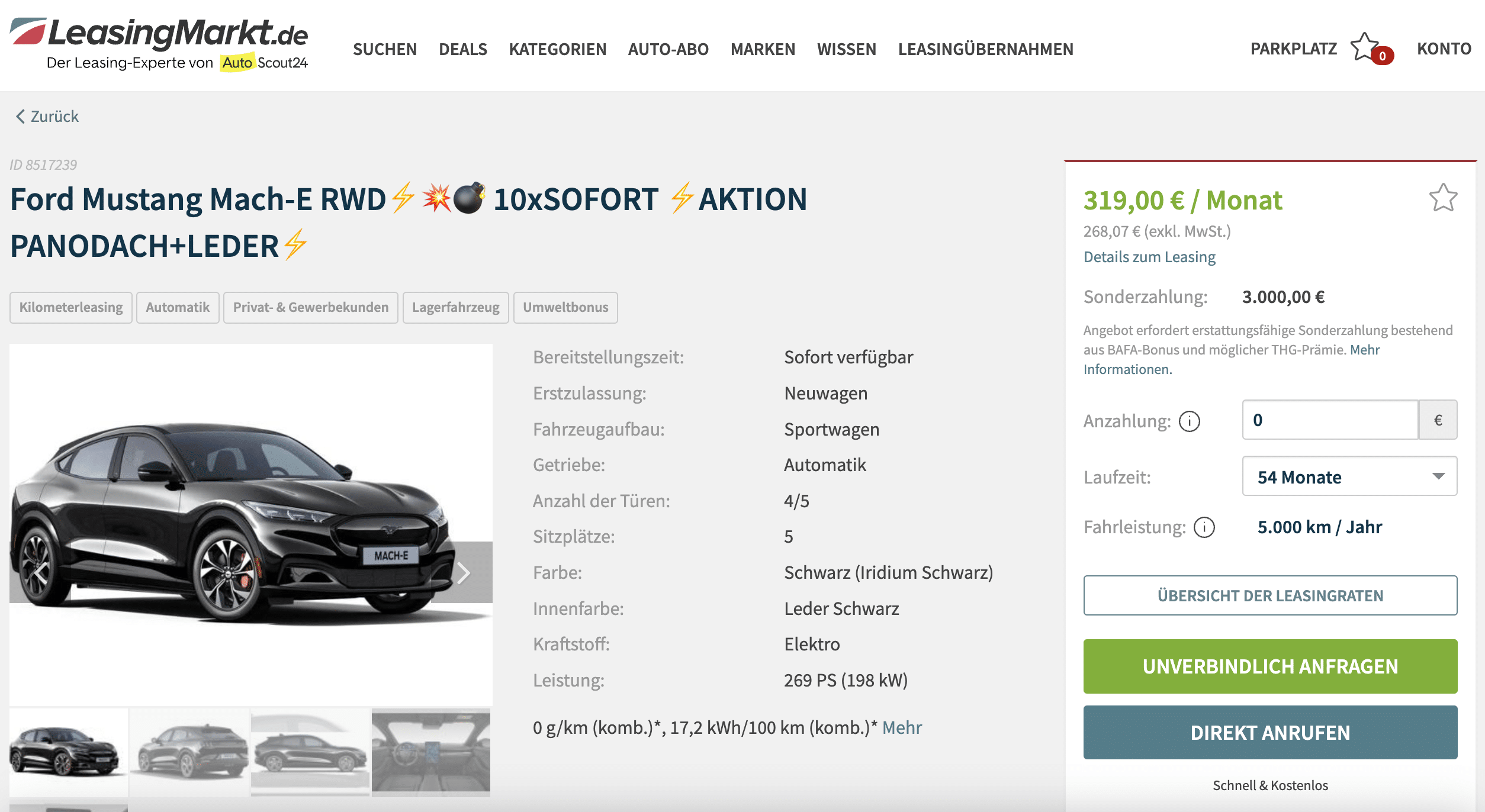
Task: Click the LeasingMarkt.de logo
Action: pos(159,44)
